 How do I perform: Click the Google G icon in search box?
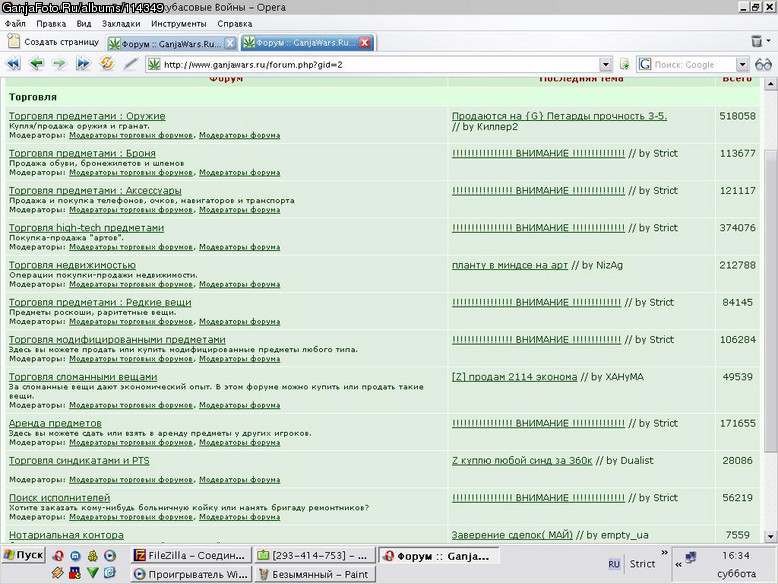click(645, 64)
